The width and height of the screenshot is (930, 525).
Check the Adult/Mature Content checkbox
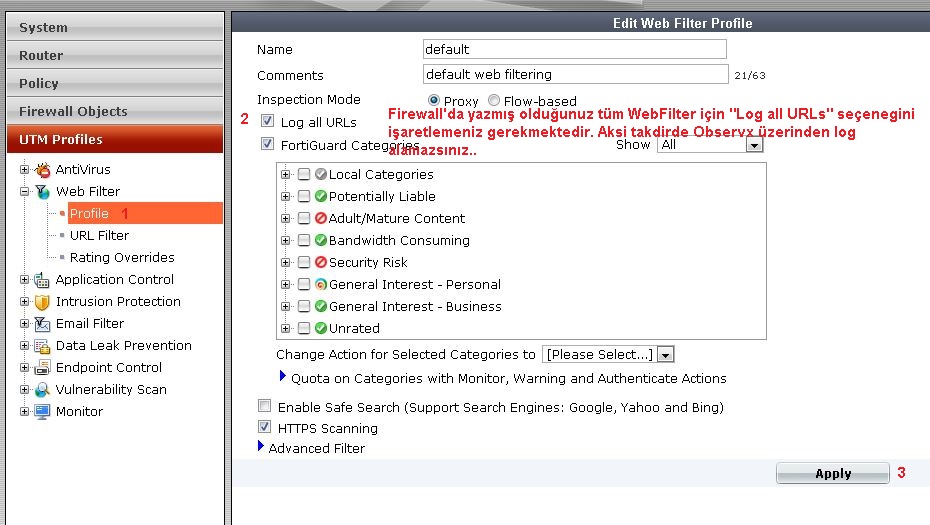coord(304,218)
